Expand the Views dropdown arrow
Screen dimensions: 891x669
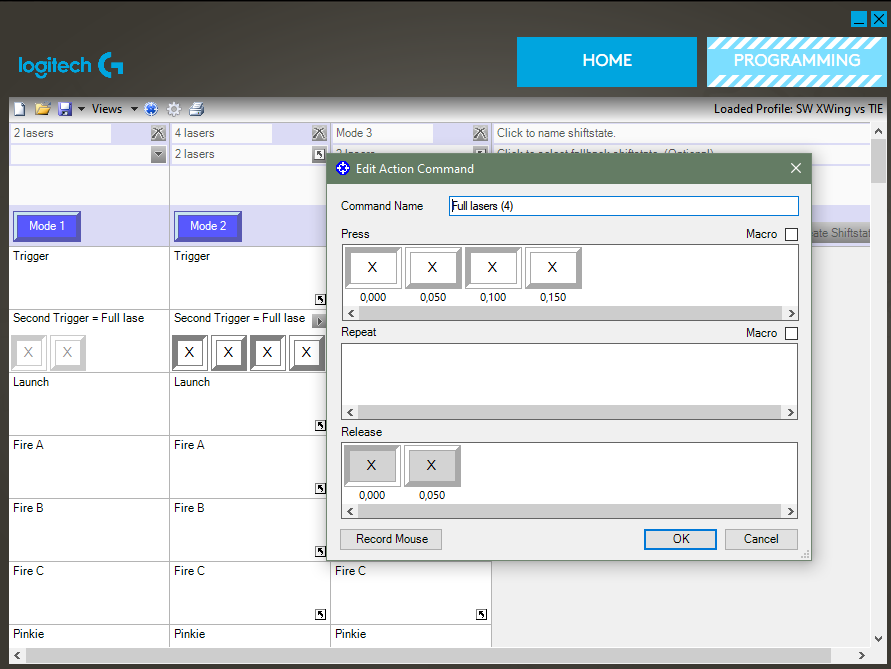pyautogui.click(x=134, y=109)
